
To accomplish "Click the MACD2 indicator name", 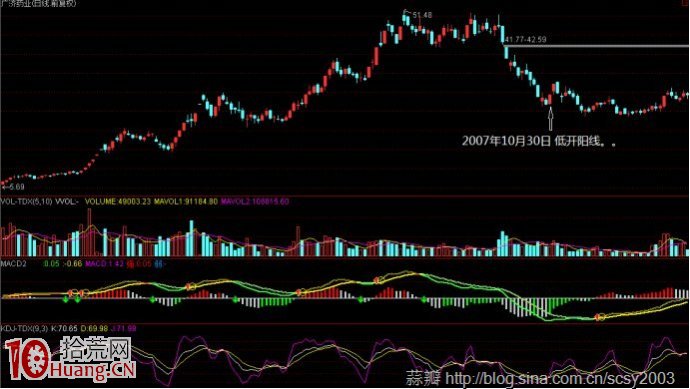I will [13, 264].
